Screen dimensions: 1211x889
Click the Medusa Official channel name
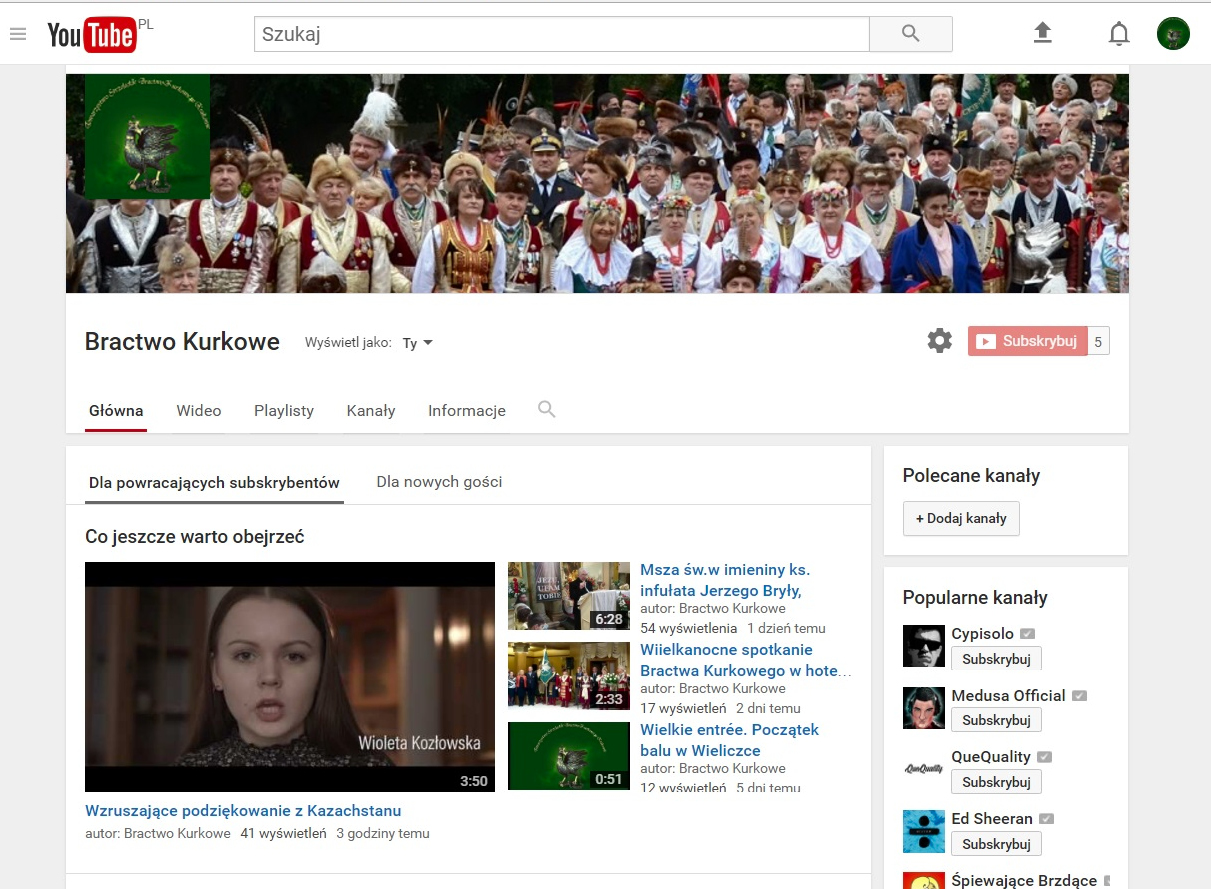tap(1008, 696)
